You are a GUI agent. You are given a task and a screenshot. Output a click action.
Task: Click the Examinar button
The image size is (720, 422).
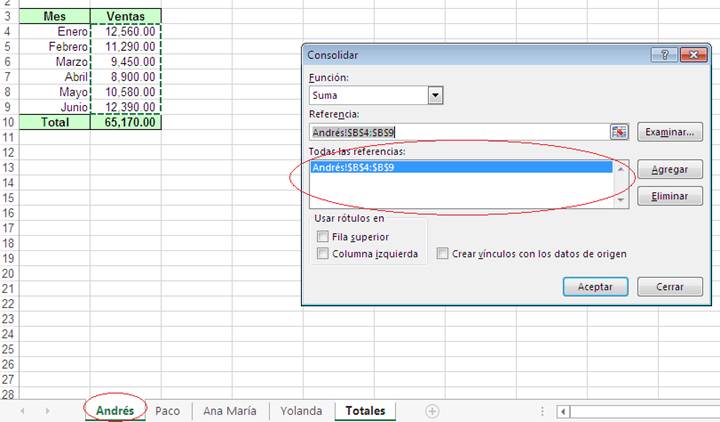pos(669,132)
